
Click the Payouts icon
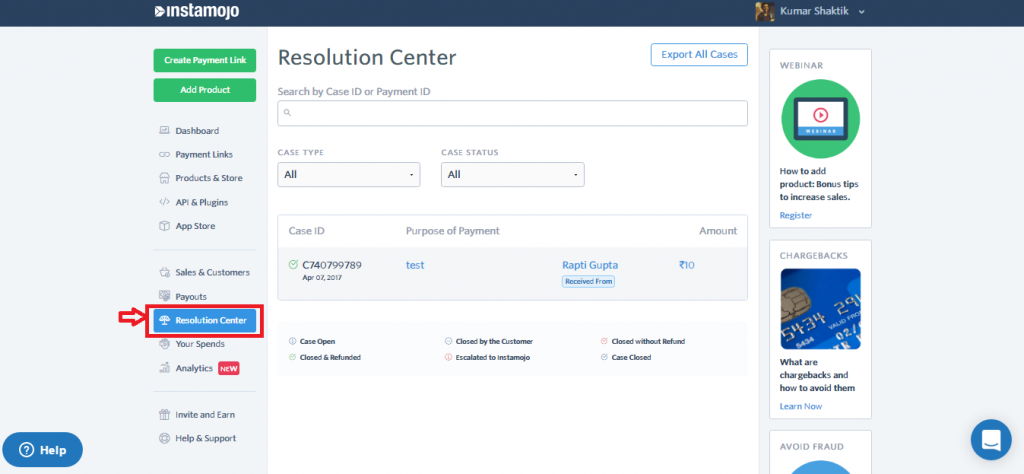[164, 296]
